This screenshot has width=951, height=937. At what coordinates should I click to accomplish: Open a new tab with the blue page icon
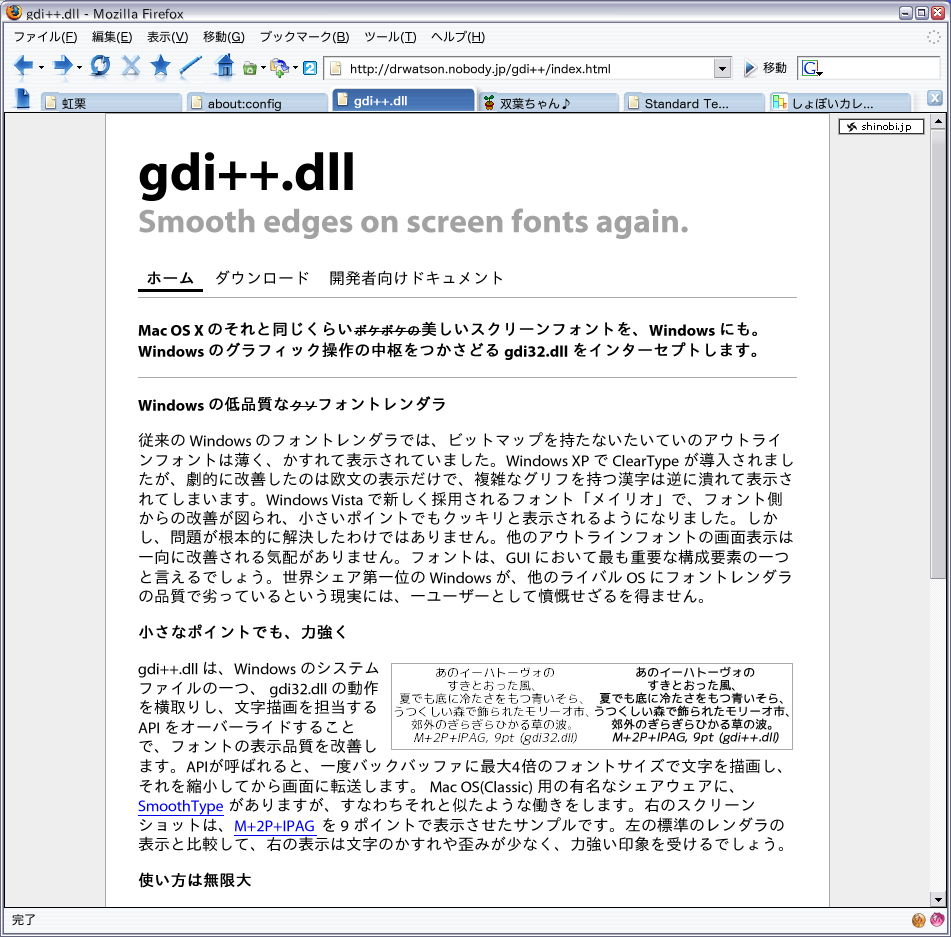pos(22,99)
